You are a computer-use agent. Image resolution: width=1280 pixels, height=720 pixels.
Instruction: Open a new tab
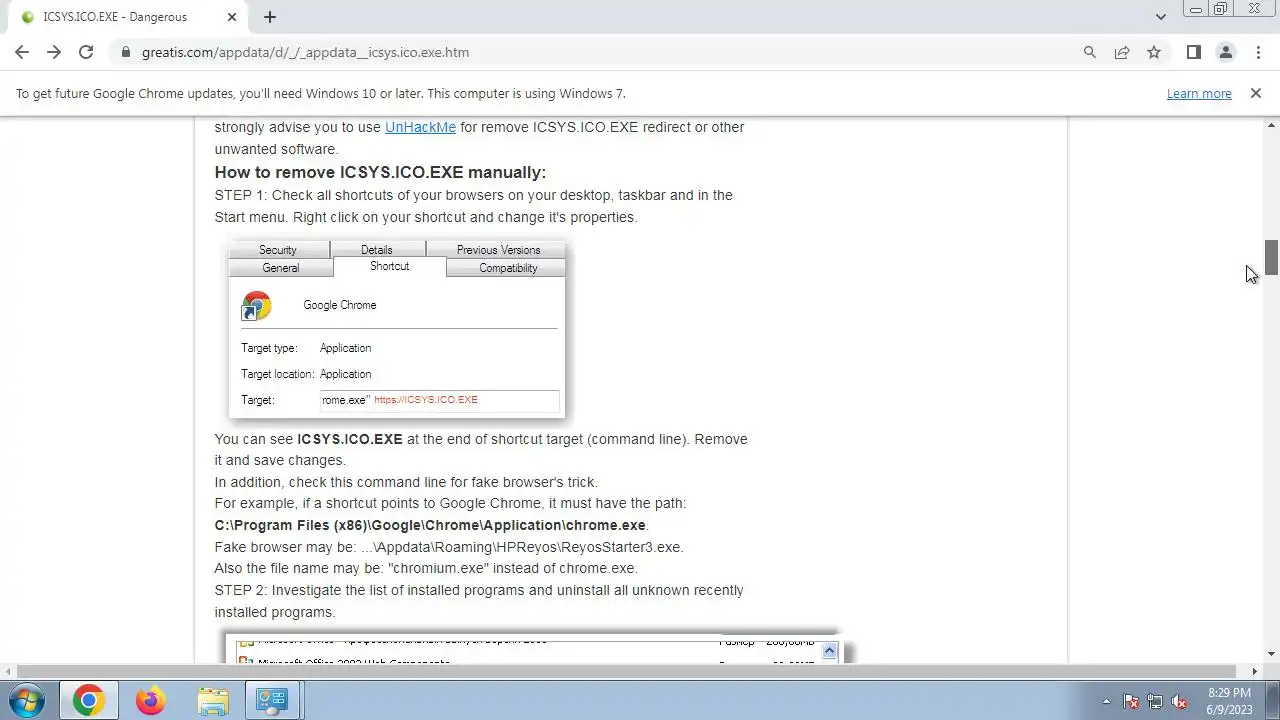point(270,17)
